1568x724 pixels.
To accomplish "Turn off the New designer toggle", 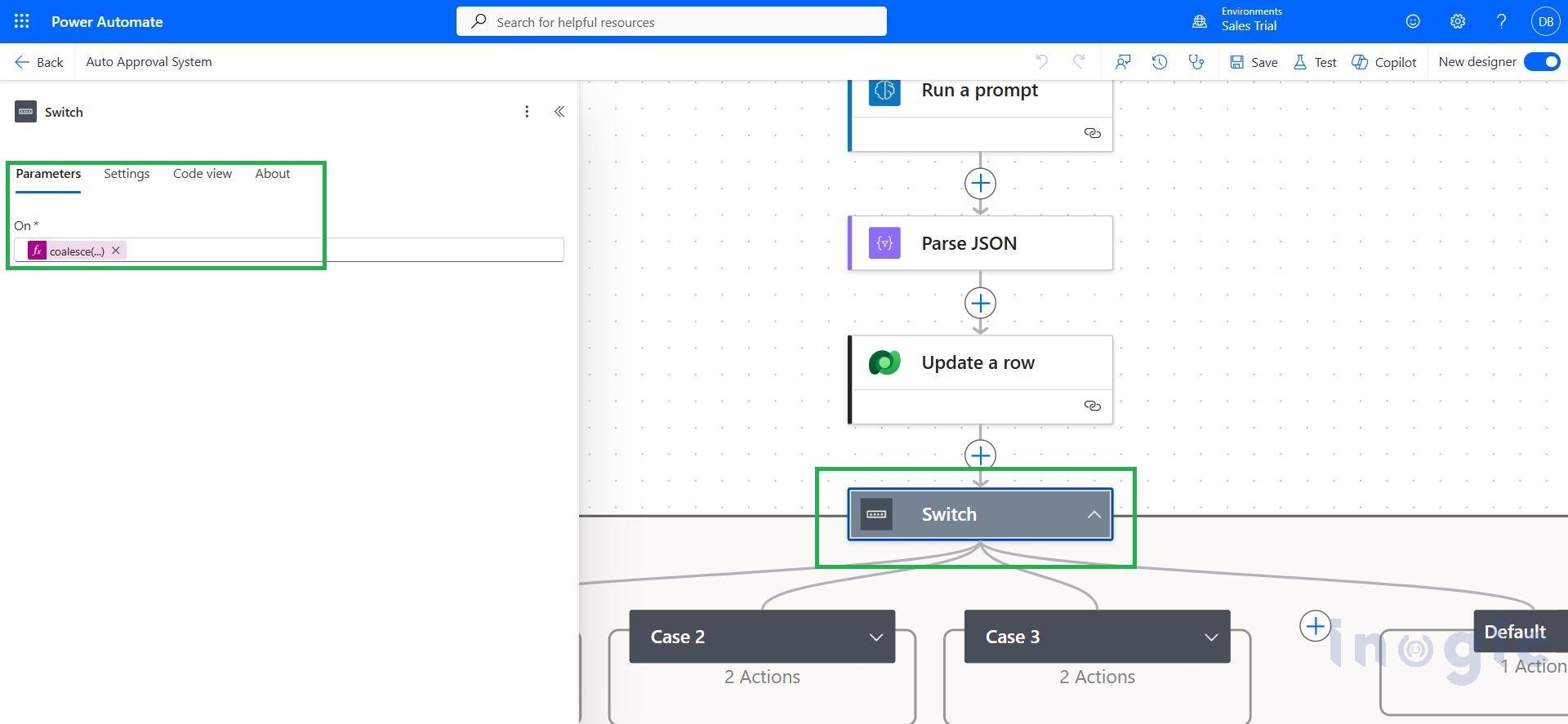I will [1542, 62].
